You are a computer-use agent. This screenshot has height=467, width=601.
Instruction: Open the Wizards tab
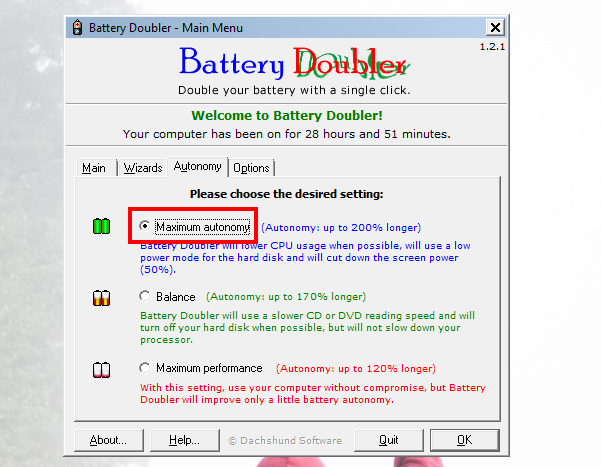pyautogui.click(x=143, y=168)
